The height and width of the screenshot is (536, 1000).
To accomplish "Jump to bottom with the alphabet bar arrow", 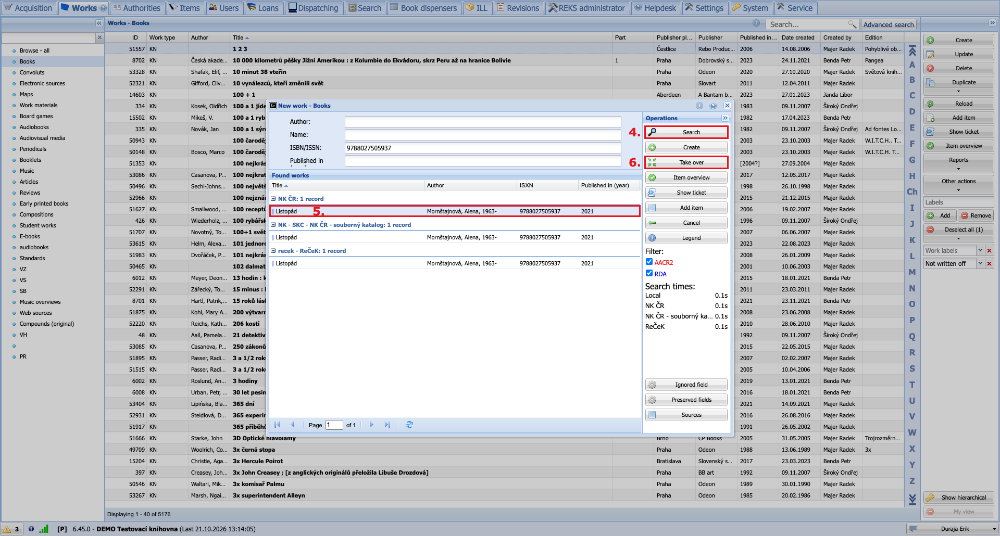I will [x=912, y=498].
